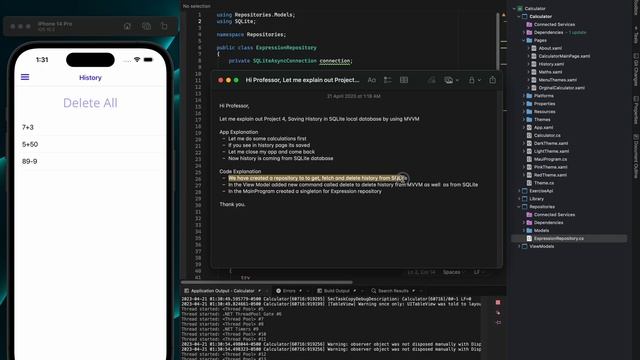Image resolution: width=640 pixels, height=360 pixels.
Task: Collapse the Calculator solution node
Action: (514, 9)
